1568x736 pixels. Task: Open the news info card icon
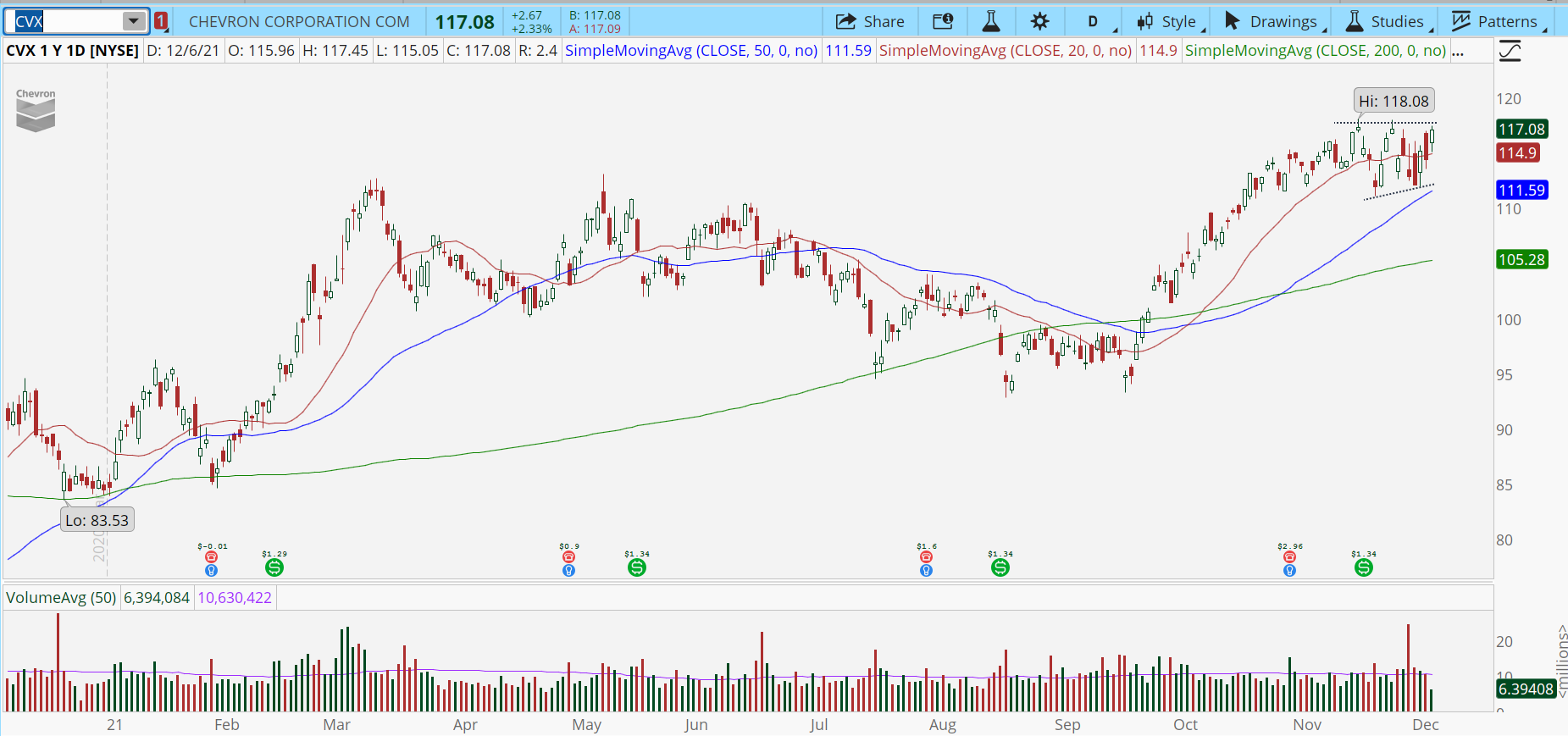tap(943, 21)
